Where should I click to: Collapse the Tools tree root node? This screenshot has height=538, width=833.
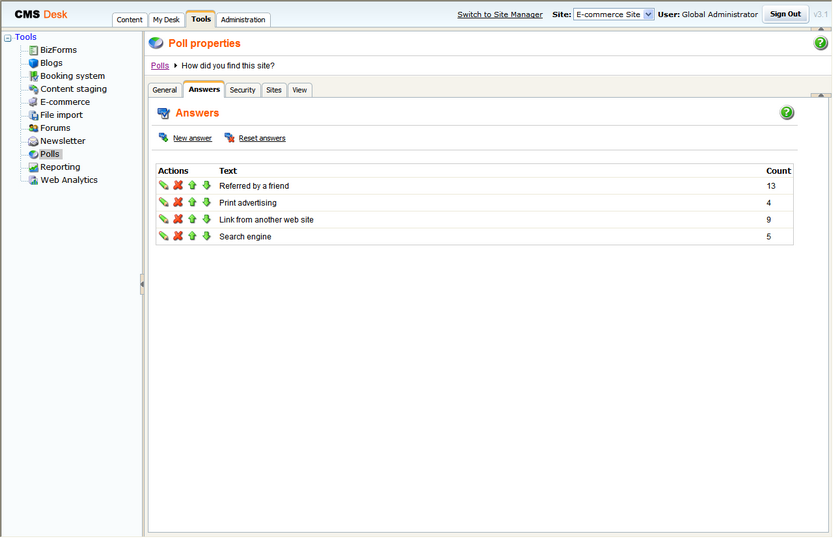[x=8, y=38]
